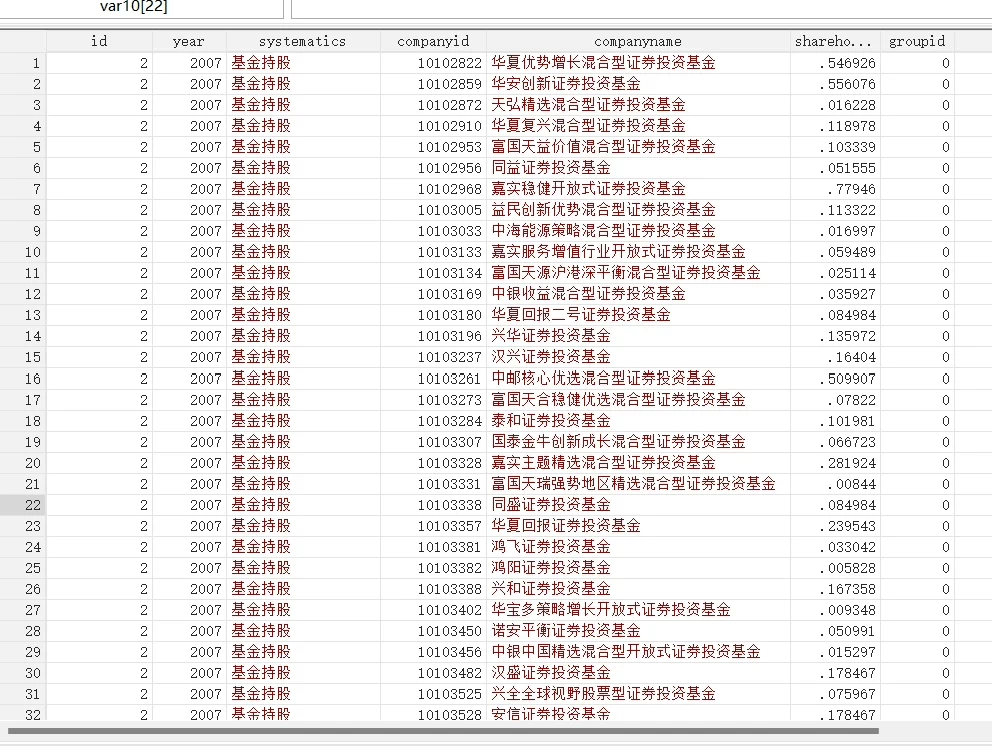This screenshot has height=748, width=992.
Task: Select the truncated shareho... column header
Action: point(833,41)
